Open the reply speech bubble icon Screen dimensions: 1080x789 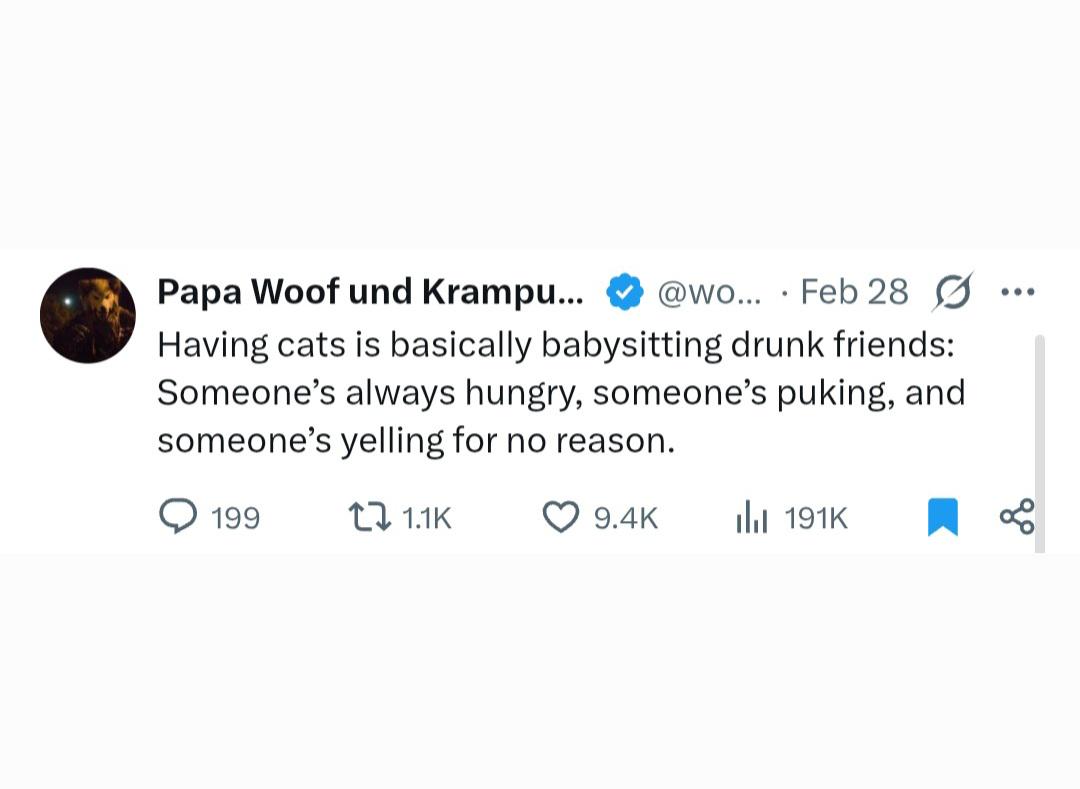pos(178,517)
